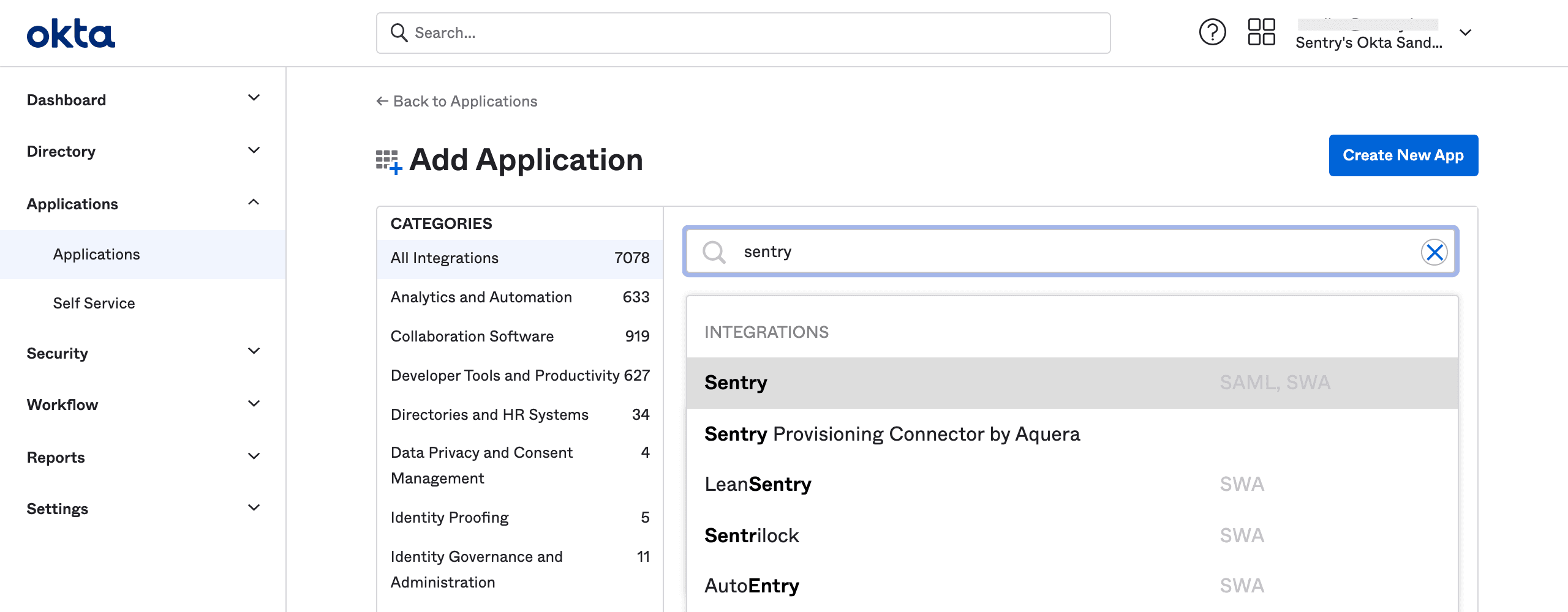The image size is (1568, 612).
Task: Click Create New App
Action: (x=1403, y=155)
